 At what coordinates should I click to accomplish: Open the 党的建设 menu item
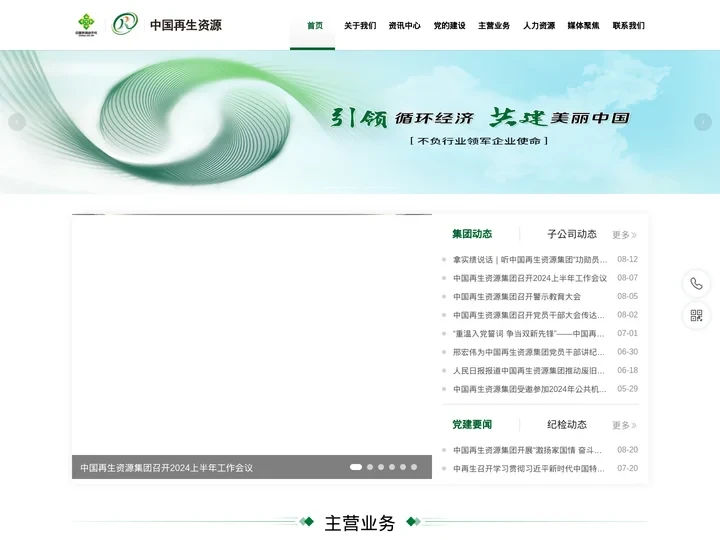tap(450, 26)
